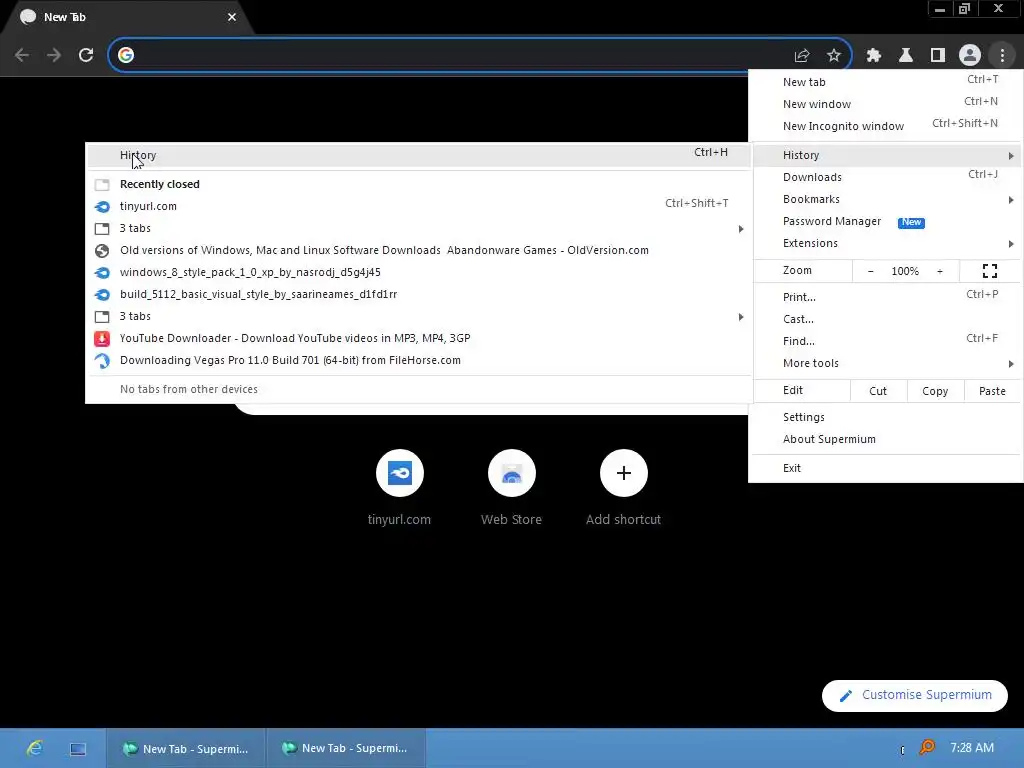Open the Extensions puzzle icon
Viewport: 1024px width, 768px height.
pos(874,56)
